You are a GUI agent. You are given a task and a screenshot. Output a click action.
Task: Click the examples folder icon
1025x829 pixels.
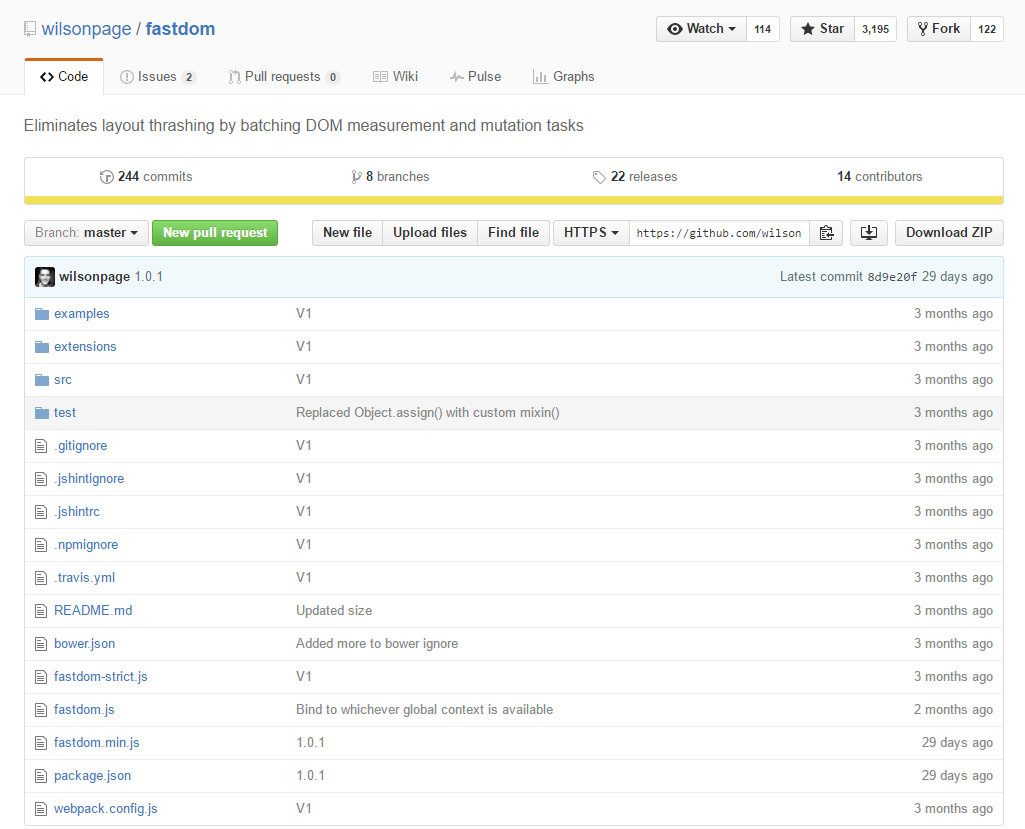42,314
